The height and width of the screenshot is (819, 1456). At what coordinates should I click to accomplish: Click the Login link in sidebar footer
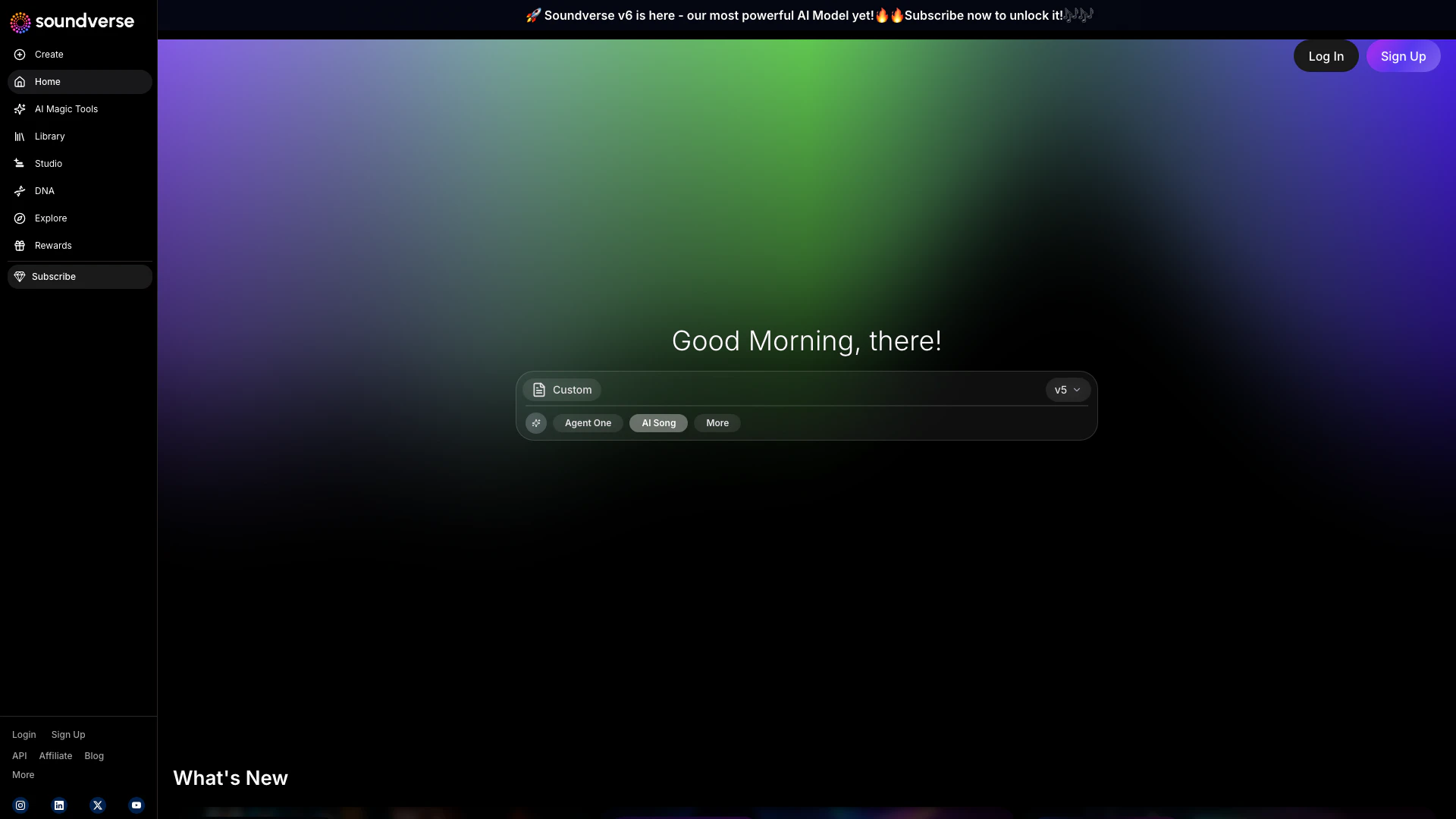pyautogui.click(x=24, y=735)
